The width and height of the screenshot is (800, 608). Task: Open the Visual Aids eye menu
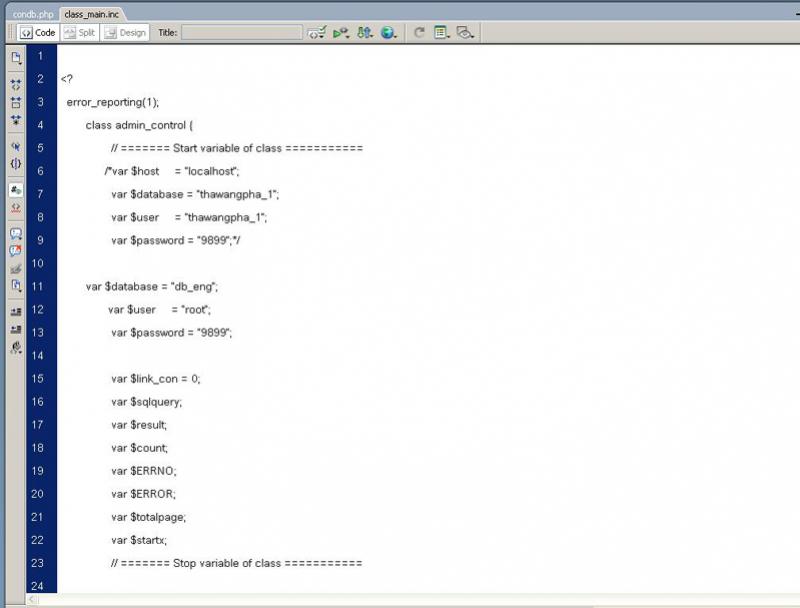coord(465,33)
